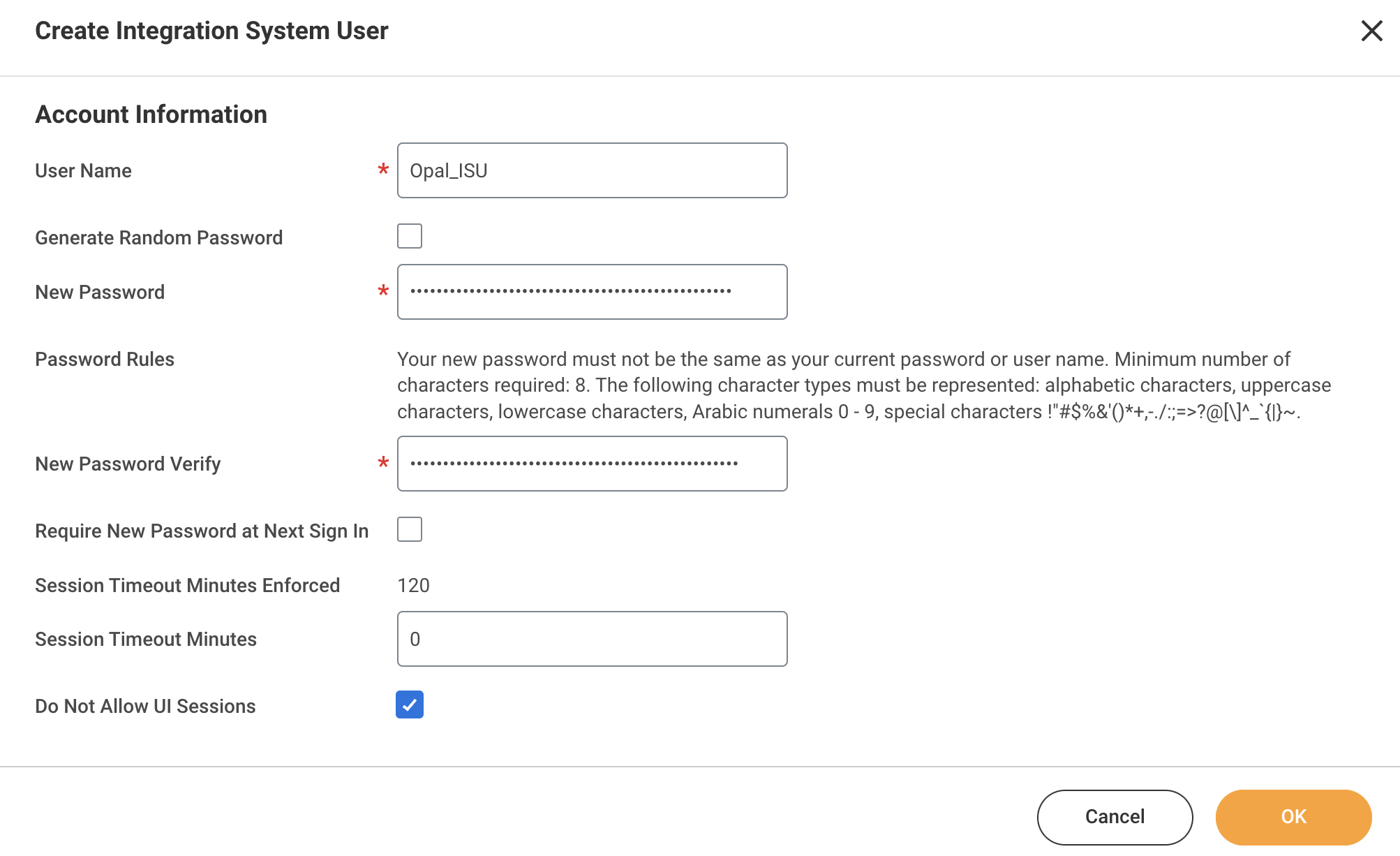Image resolution: width=1400 pixels, height=856 pixels.
Task: Enable Require New Password at Next Sign In checkbox
Action: (410, 529)
